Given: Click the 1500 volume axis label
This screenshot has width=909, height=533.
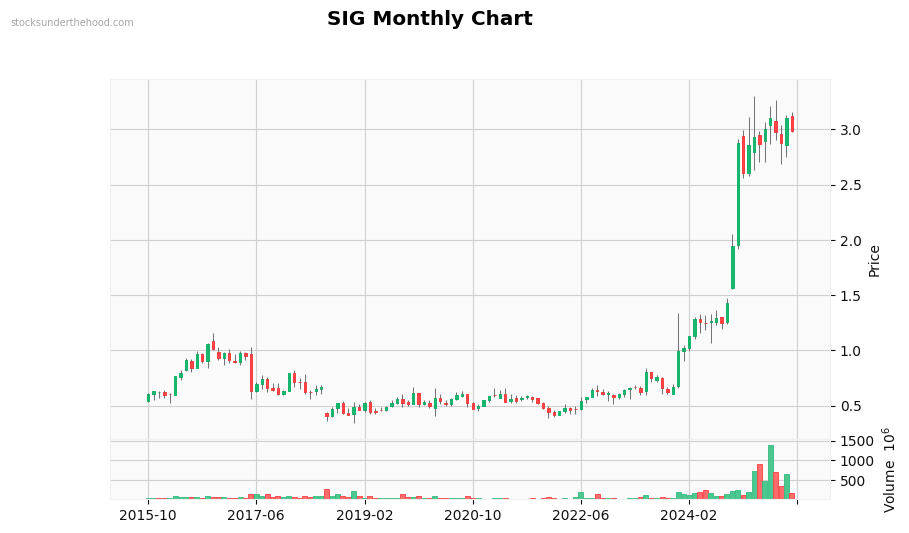Looking at the screenshot, I should click(857, 441).
